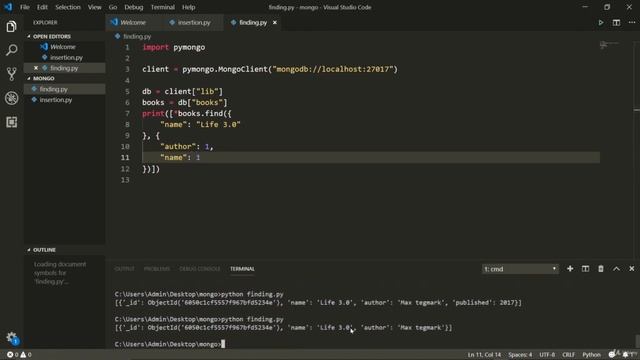Click the errors count in status bar
Image resolution: width=640 pixels, height=360 pixels.
tap(13, 355)
